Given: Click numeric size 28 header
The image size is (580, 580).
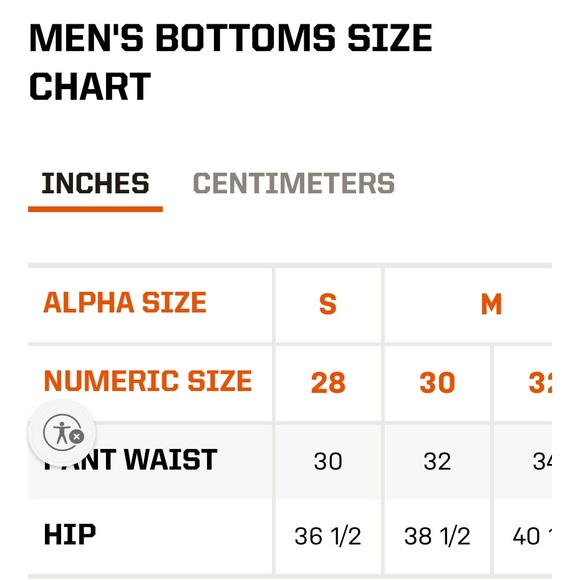Looking at the screenshot, I should [328, 382].
